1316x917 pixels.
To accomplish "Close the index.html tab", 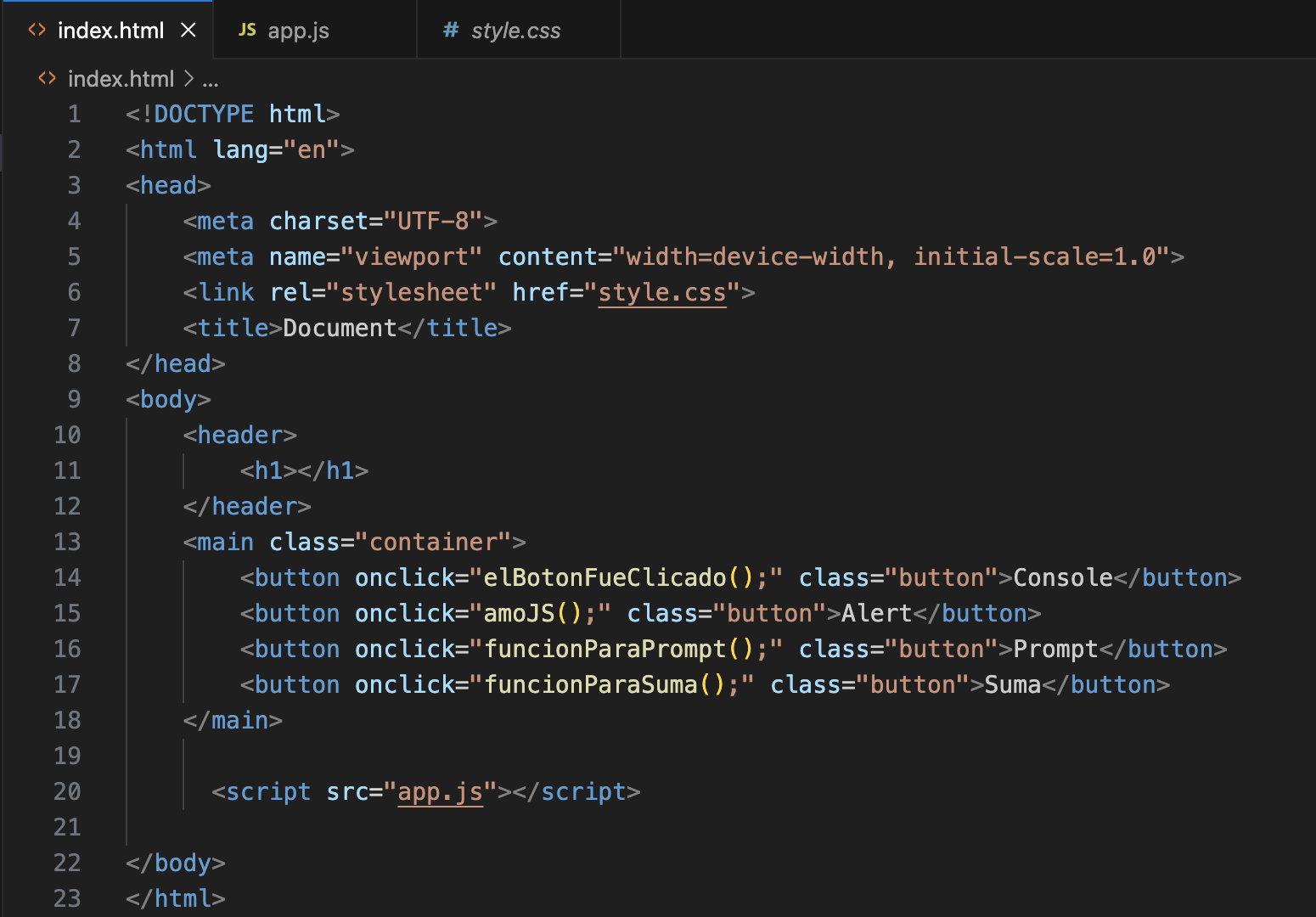I will tap(188, 31).
